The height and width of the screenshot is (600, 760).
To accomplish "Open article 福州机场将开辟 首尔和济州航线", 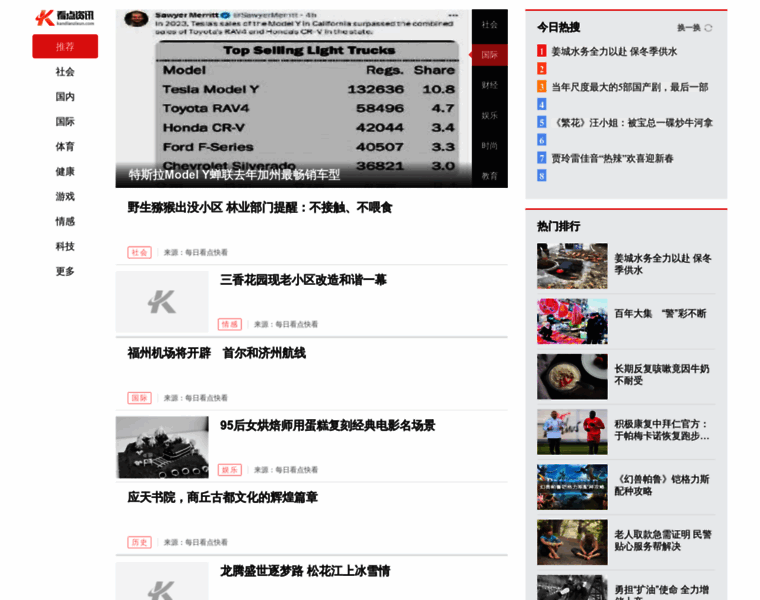I will coord(217,353).
